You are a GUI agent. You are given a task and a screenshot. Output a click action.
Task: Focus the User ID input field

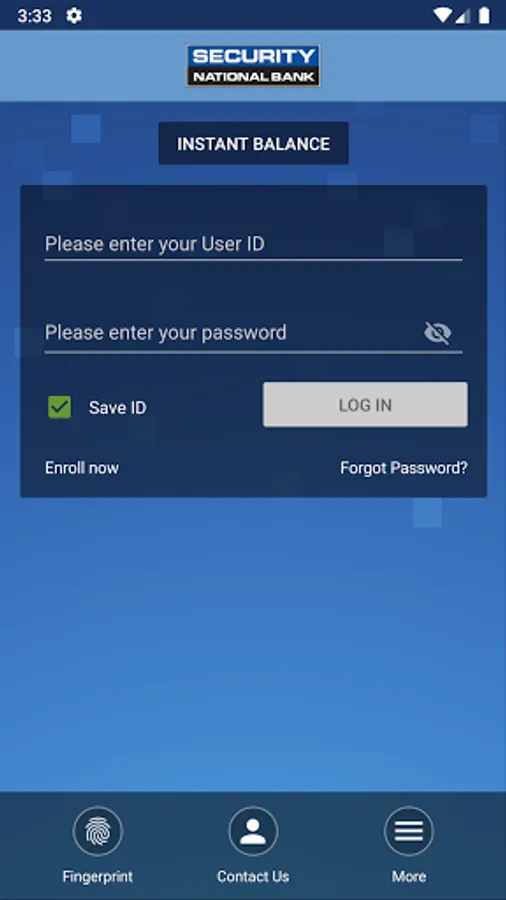(253, 245)
